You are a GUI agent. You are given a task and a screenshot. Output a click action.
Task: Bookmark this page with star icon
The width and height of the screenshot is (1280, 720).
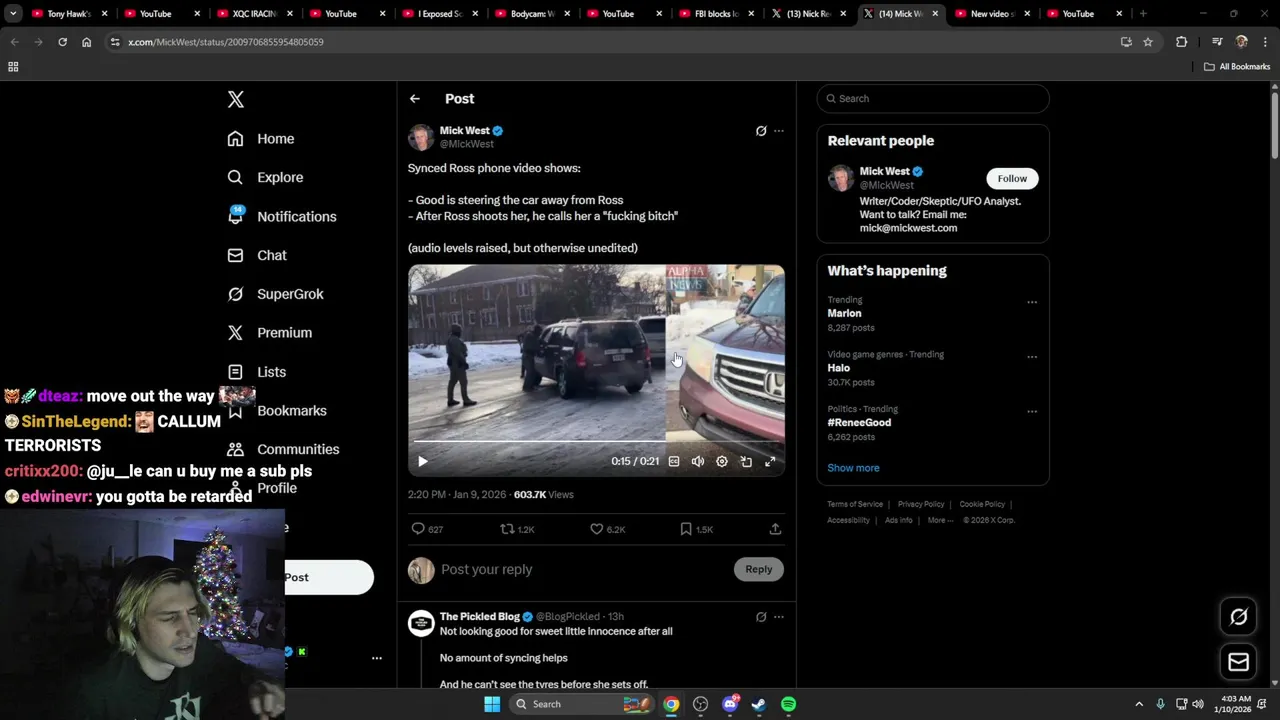(x=1148, y=42)
